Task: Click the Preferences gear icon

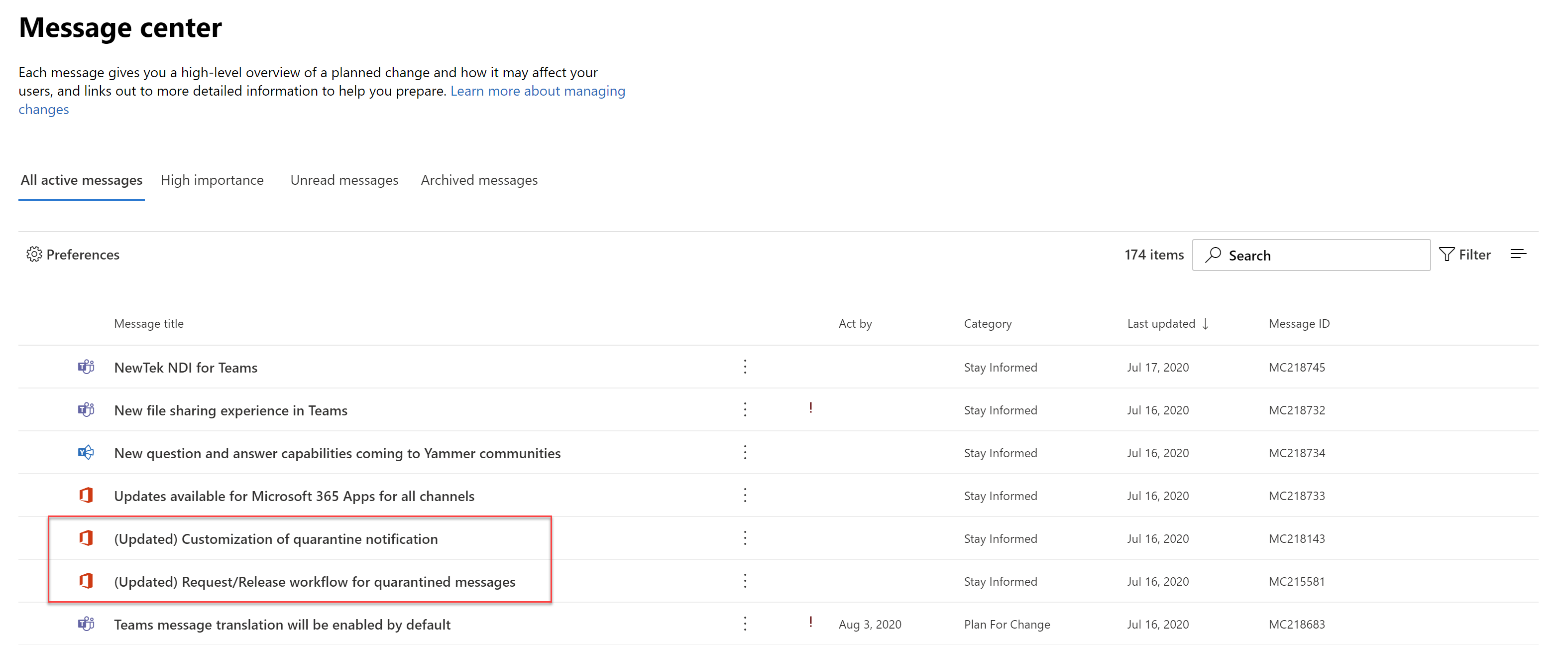Action: coord(34,254)
